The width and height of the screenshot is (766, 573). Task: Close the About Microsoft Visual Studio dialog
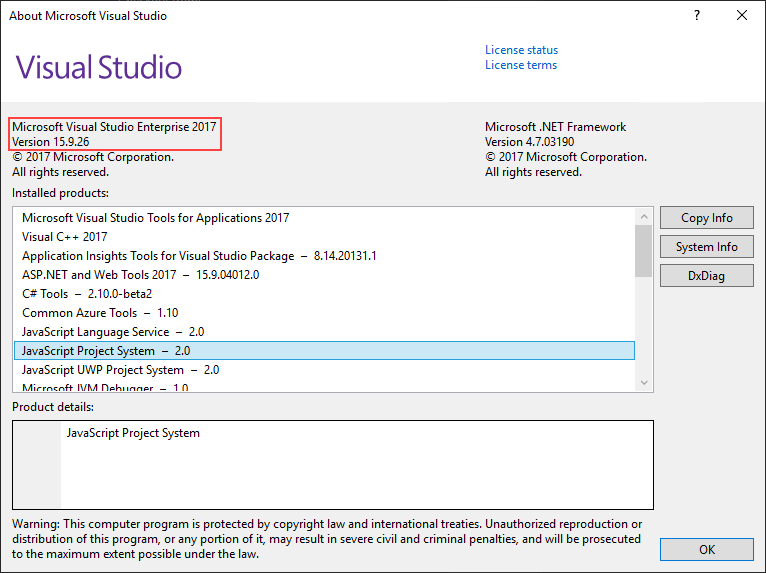(x=742, y=16)
